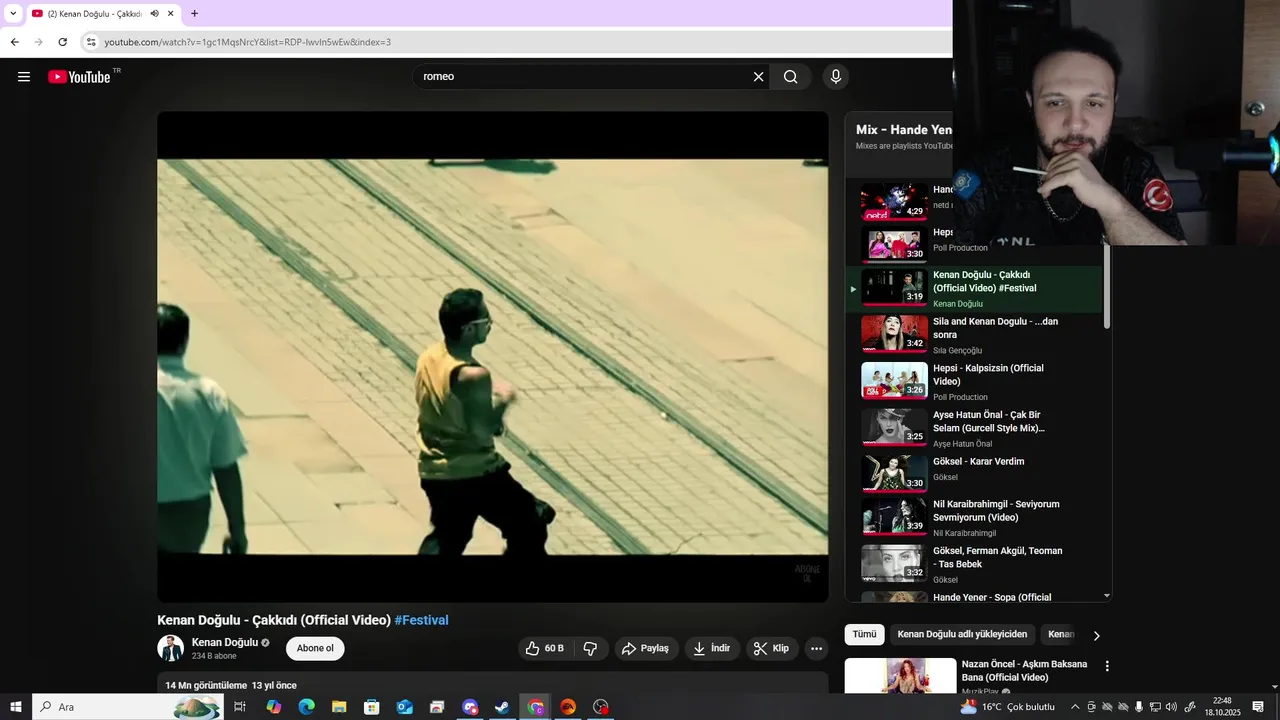Open the Windows Start menu
Image resolution: width=1280 pixels, height=720 pixels.
15,707
